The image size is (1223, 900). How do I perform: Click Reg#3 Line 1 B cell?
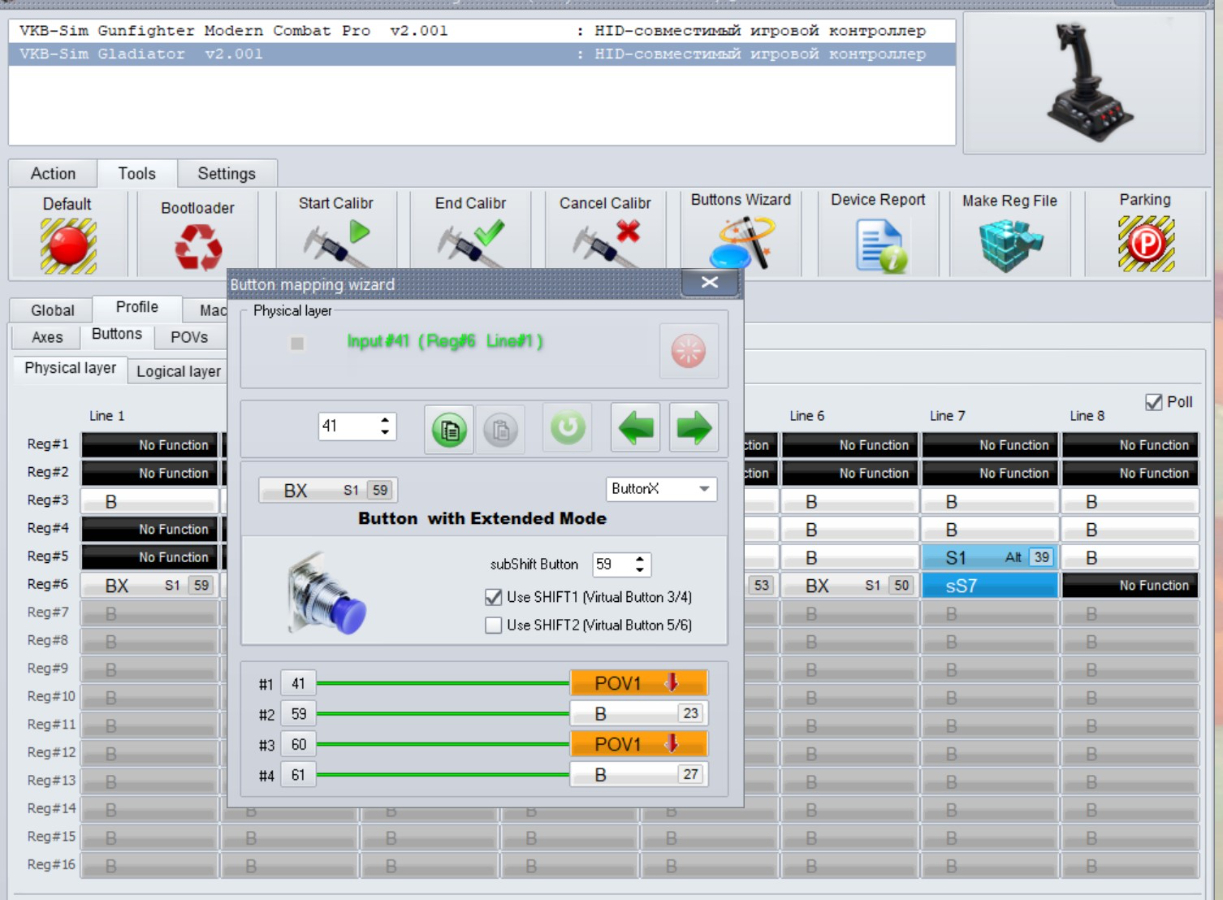pyautogui.click(x=149, y=502)
